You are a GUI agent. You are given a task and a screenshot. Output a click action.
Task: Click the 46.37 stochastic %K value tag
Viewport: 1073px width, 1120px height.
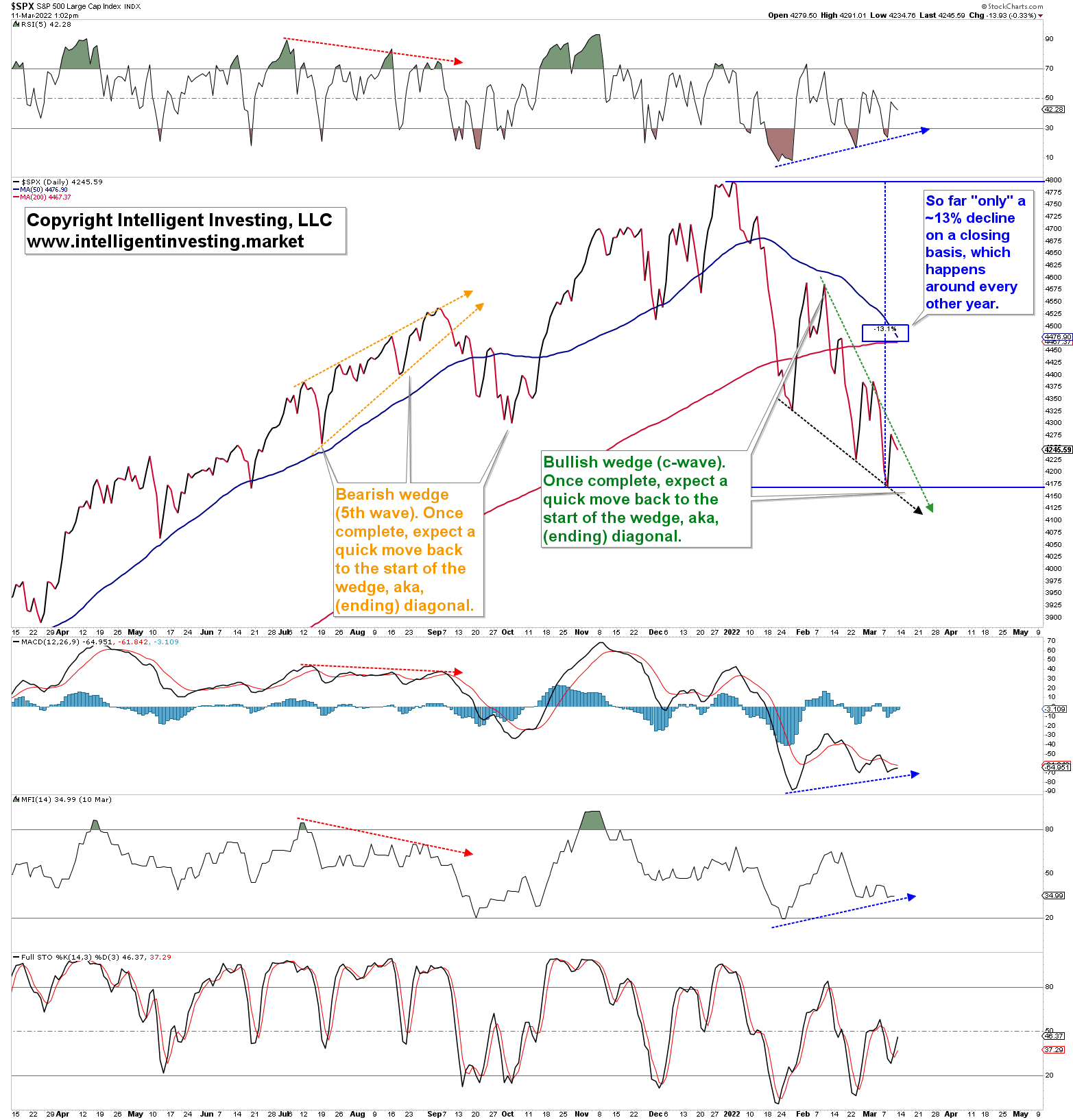[1054, 1036]
